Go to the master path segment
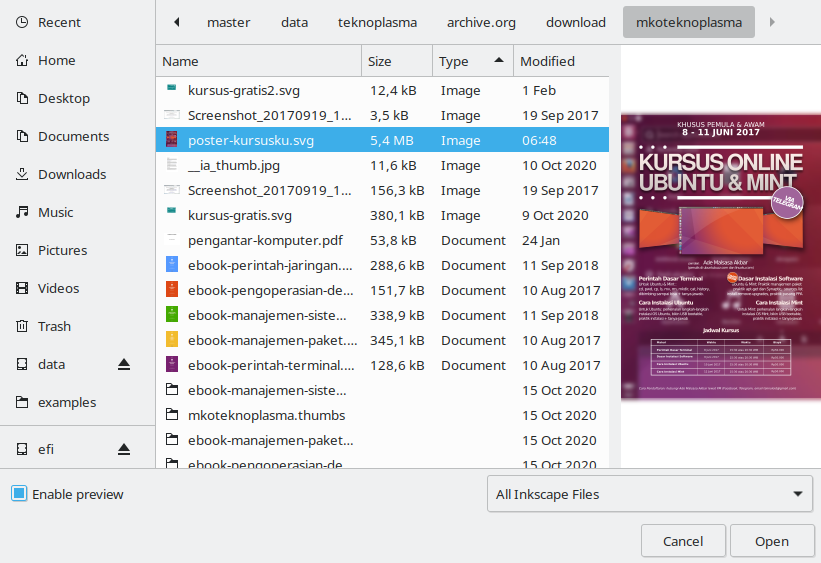This screenshot has height=563, width=821. click(228, 23)
